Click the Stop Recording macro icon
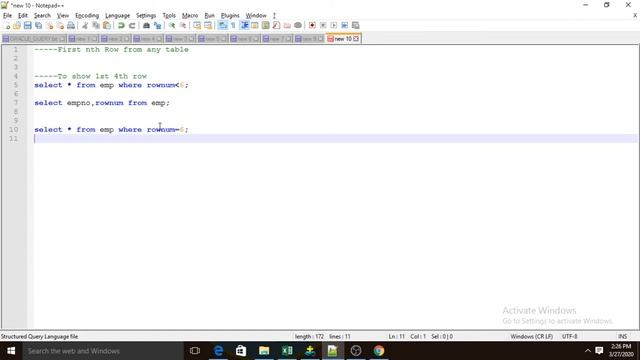 pyautogui.click(x=323, y=25)
